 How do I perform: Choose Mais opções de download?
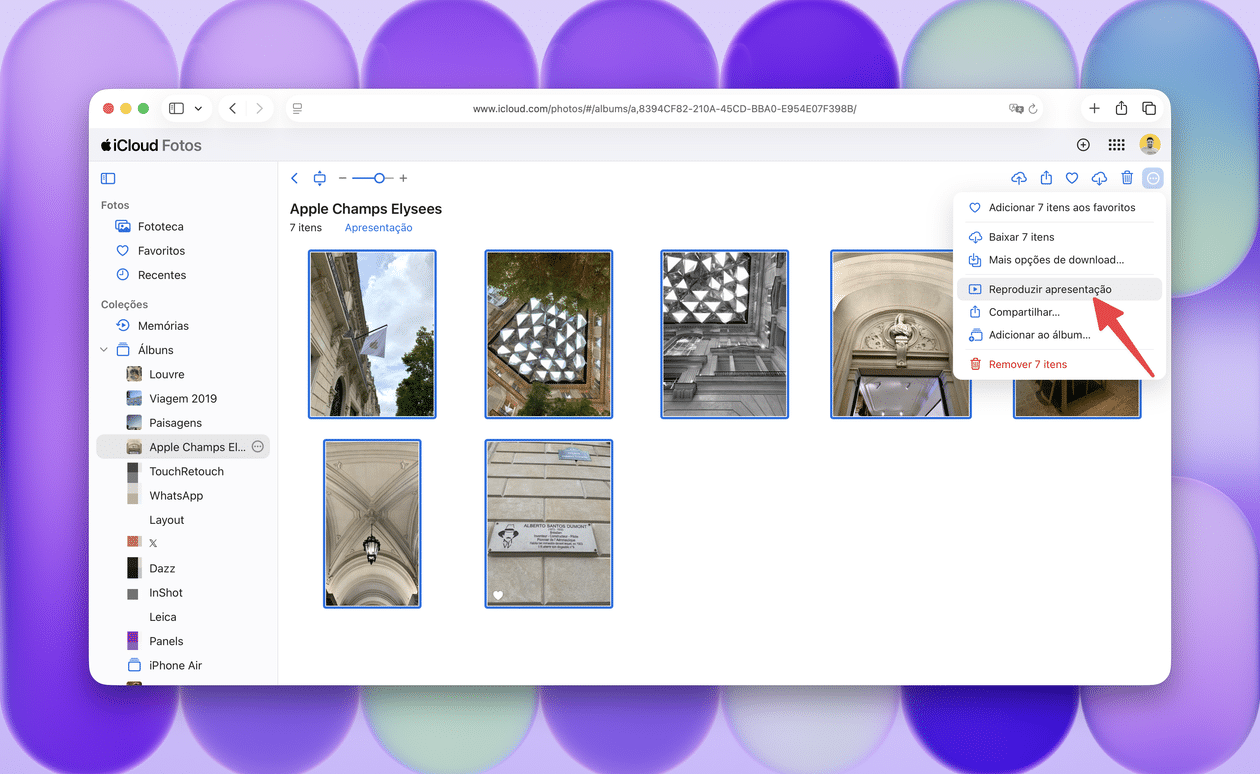(x=1059, y=260)
